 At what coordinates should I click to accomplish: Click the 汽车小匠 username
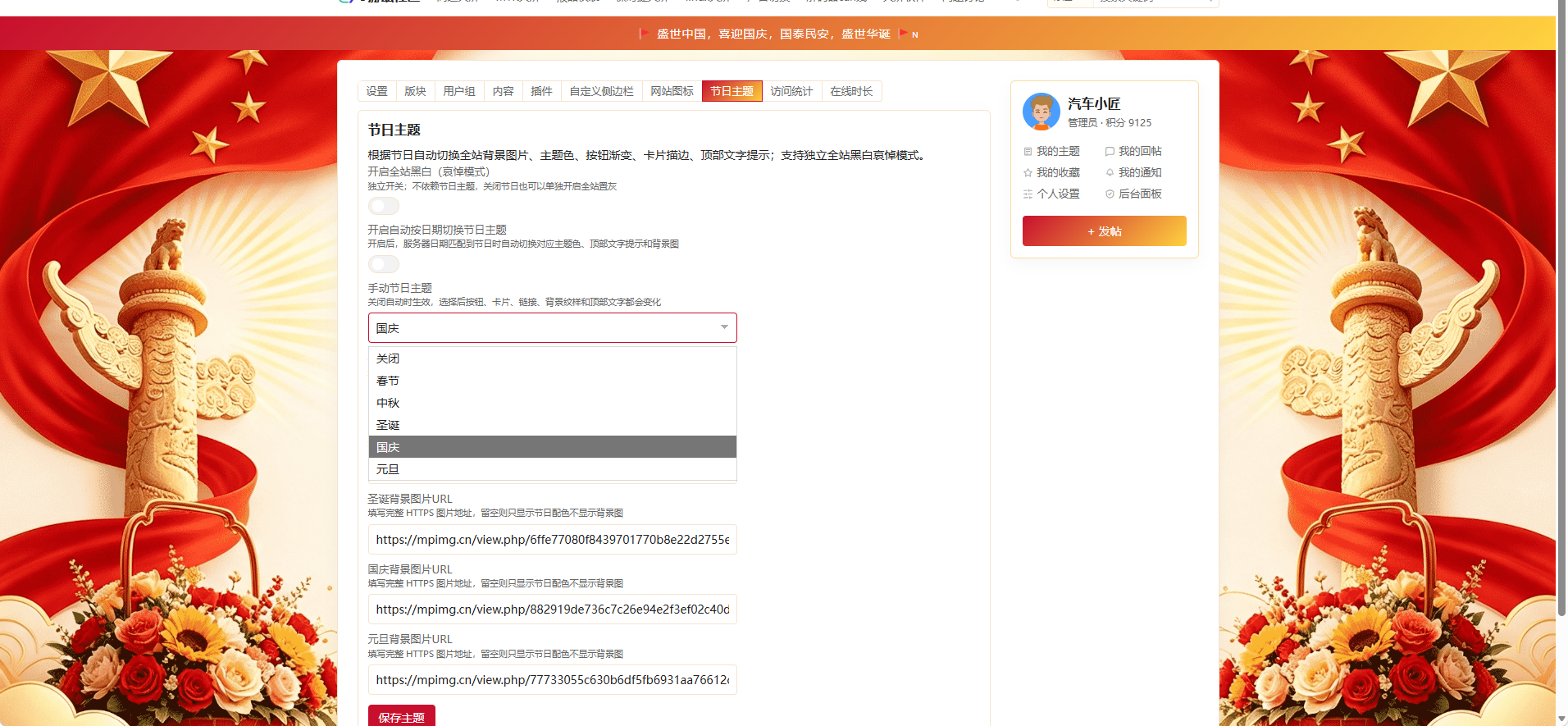(x=1094, y=103)
